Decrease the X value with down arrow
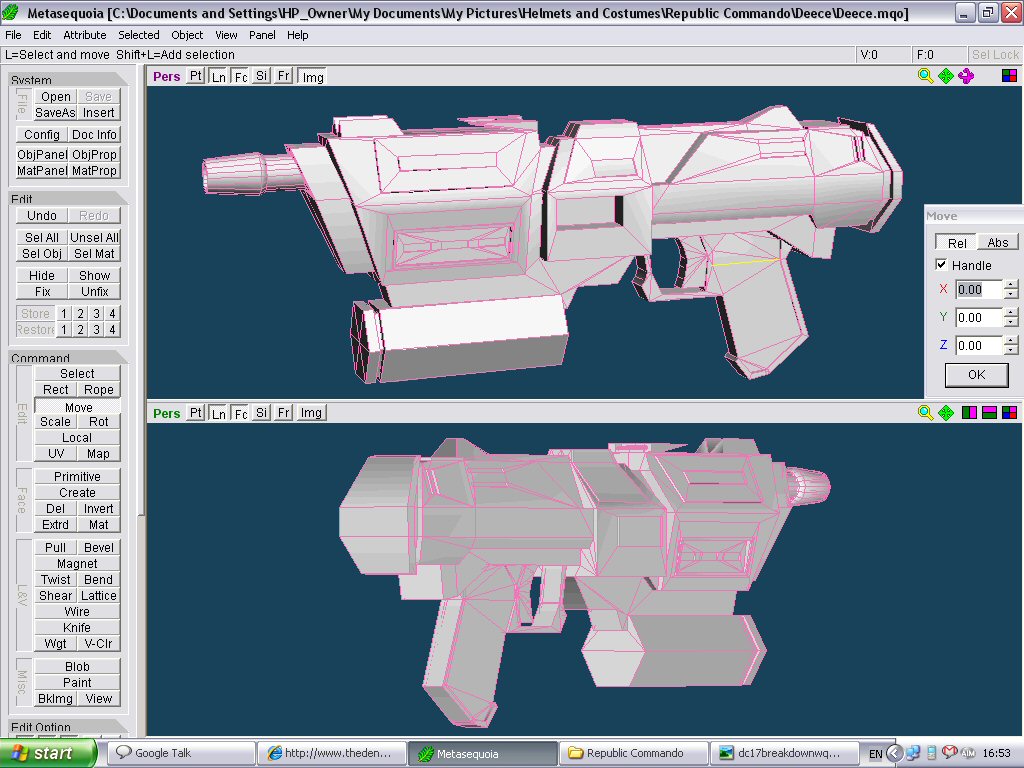Screen dimensions: 1024x768 [x=1010, y=294]
